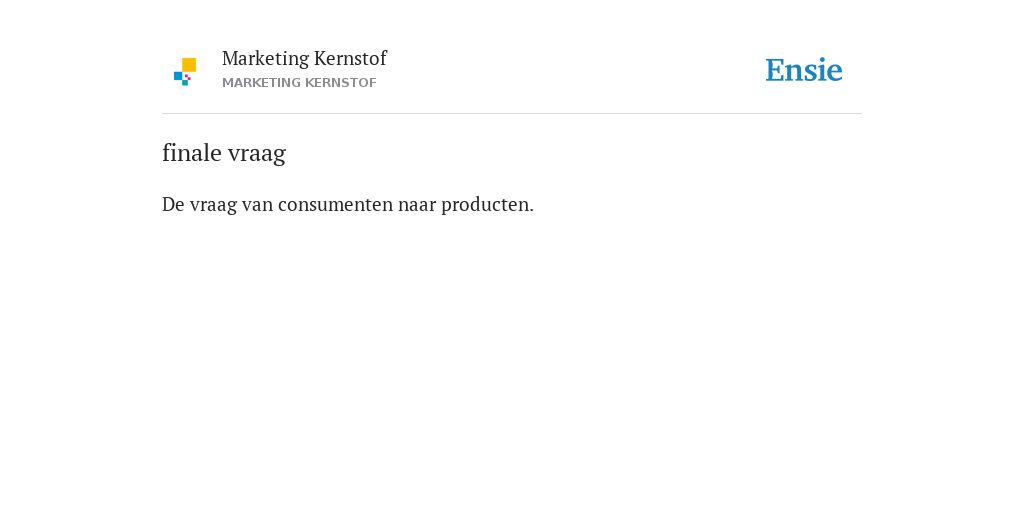Image resolution: width=1024 pixels, height=512 pixels.
Task: Click the definition sentence about consumenten
Action: (348, 204)
